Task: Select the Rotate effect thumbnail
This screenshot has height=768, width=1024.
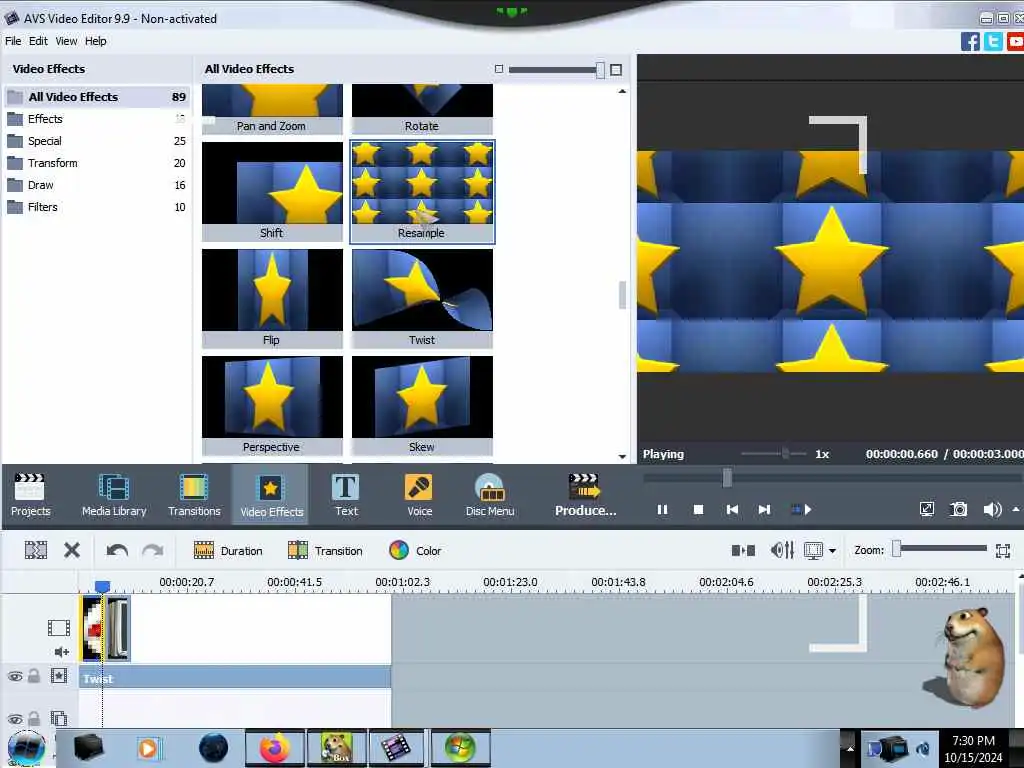Action: [x=423, y=109]
